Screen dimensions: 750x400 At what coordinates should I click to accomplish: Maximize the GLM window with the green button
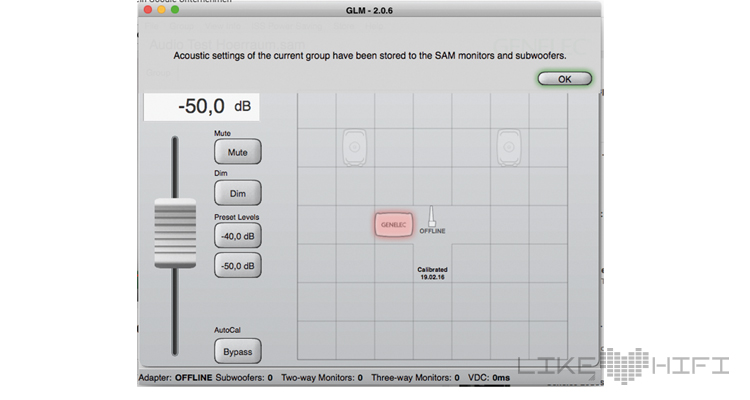[x=175, y=10]
